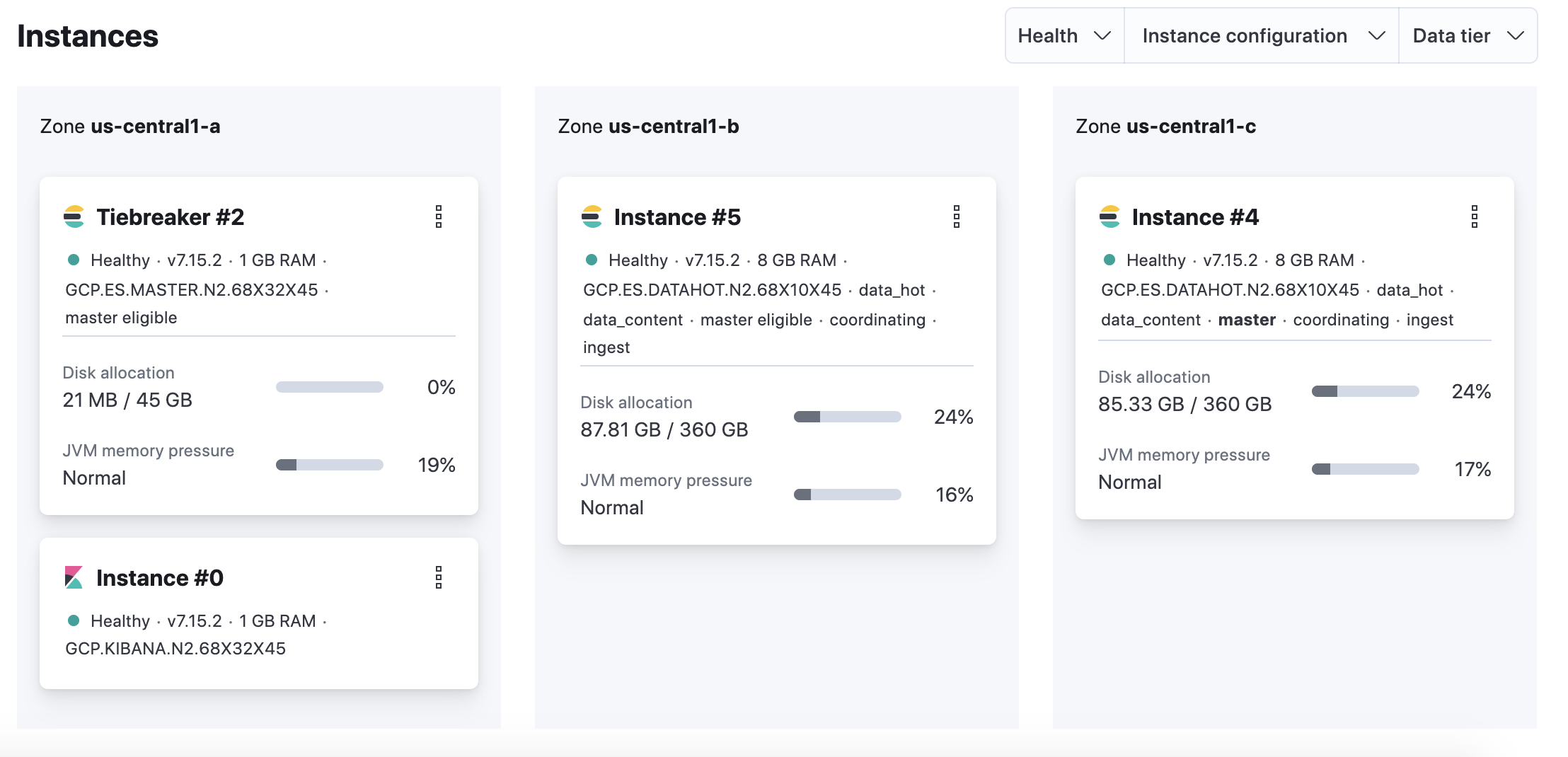Click the Zone us-central1-a heading

(130, 126)
